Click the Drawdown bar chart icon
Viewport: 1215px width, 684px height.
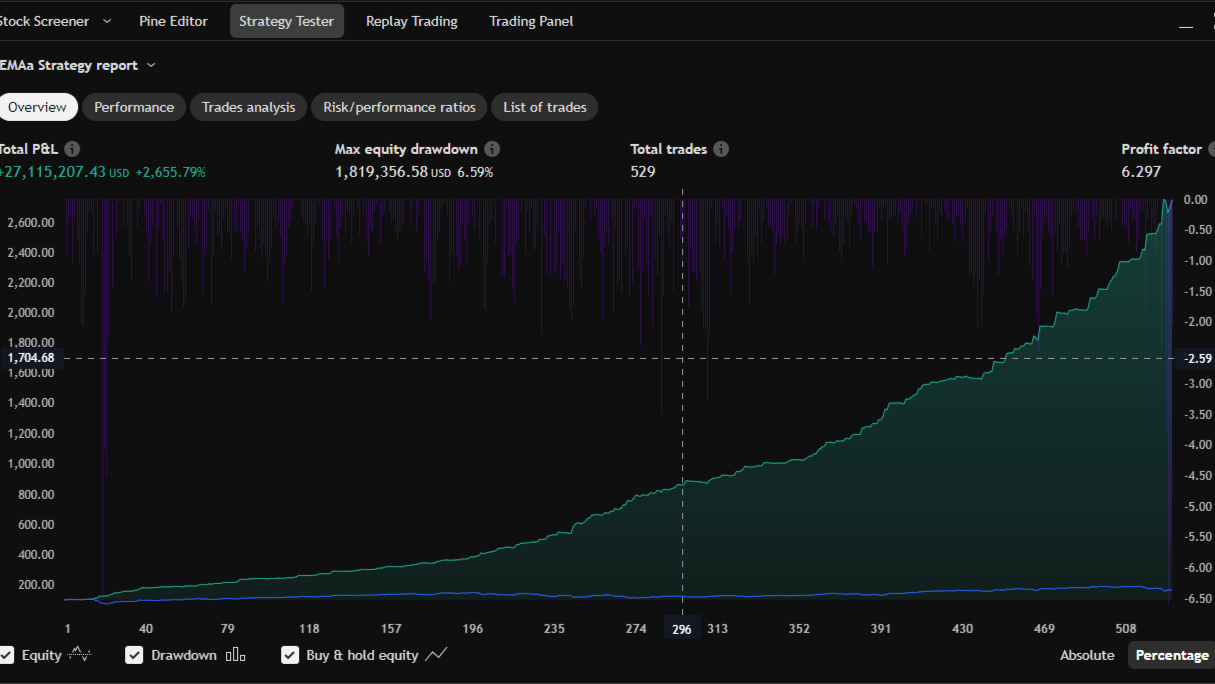(236, 655)
